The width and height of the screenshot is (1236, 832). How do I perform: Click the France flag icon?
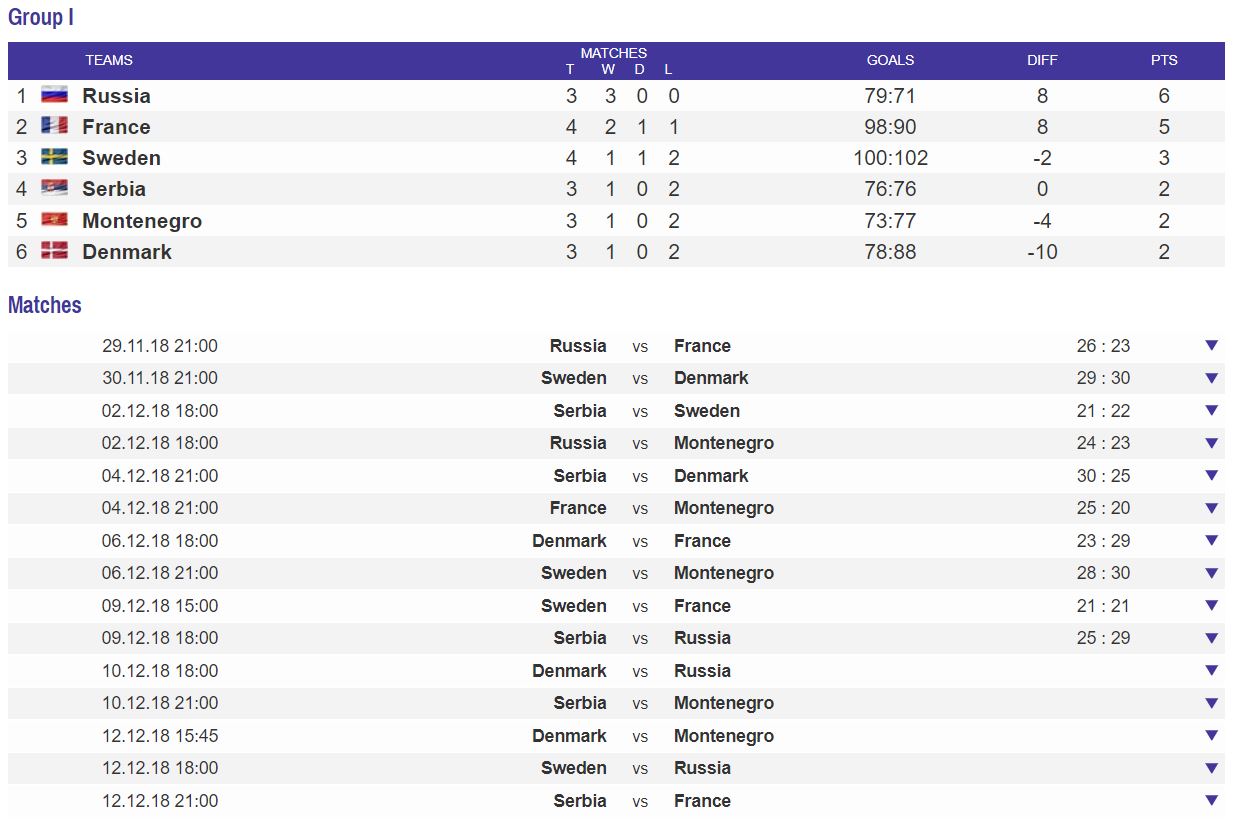point(54,126)
